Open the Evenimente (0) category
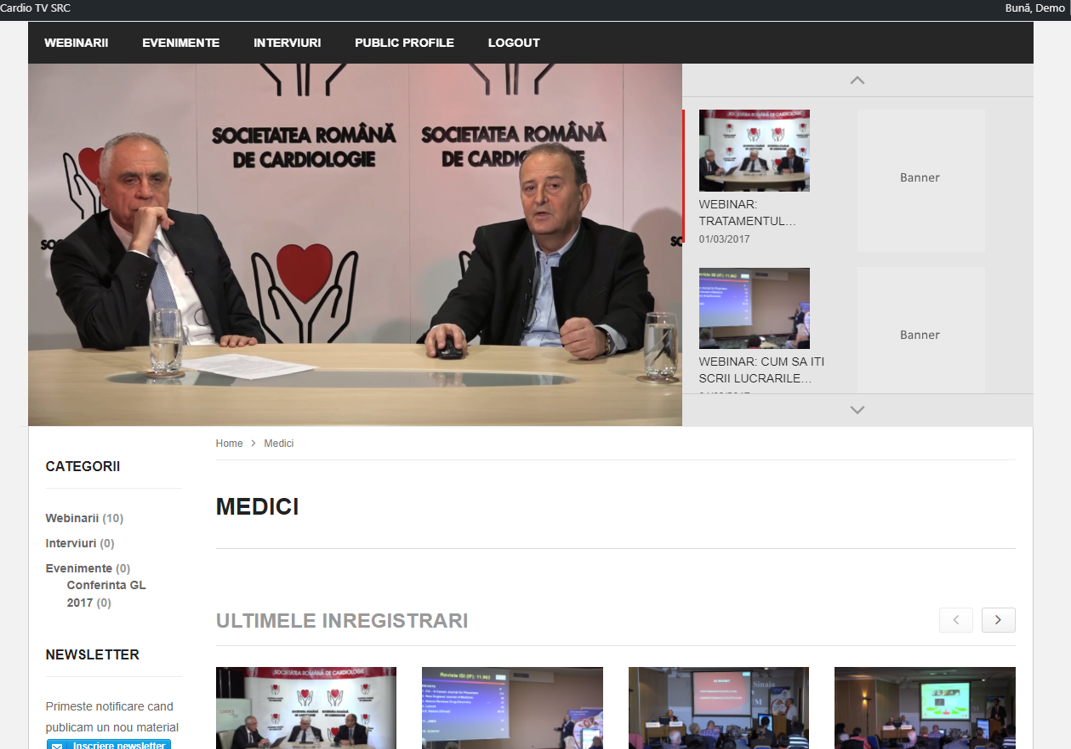Screen dimensions: 1071x749 click(87, 569)
